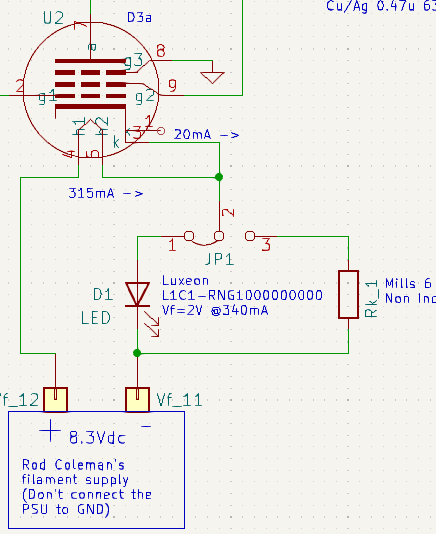Select the L1C1-RNG1000000000 part number
Viewport: 436px width, 534px height.
coord(242,295)
